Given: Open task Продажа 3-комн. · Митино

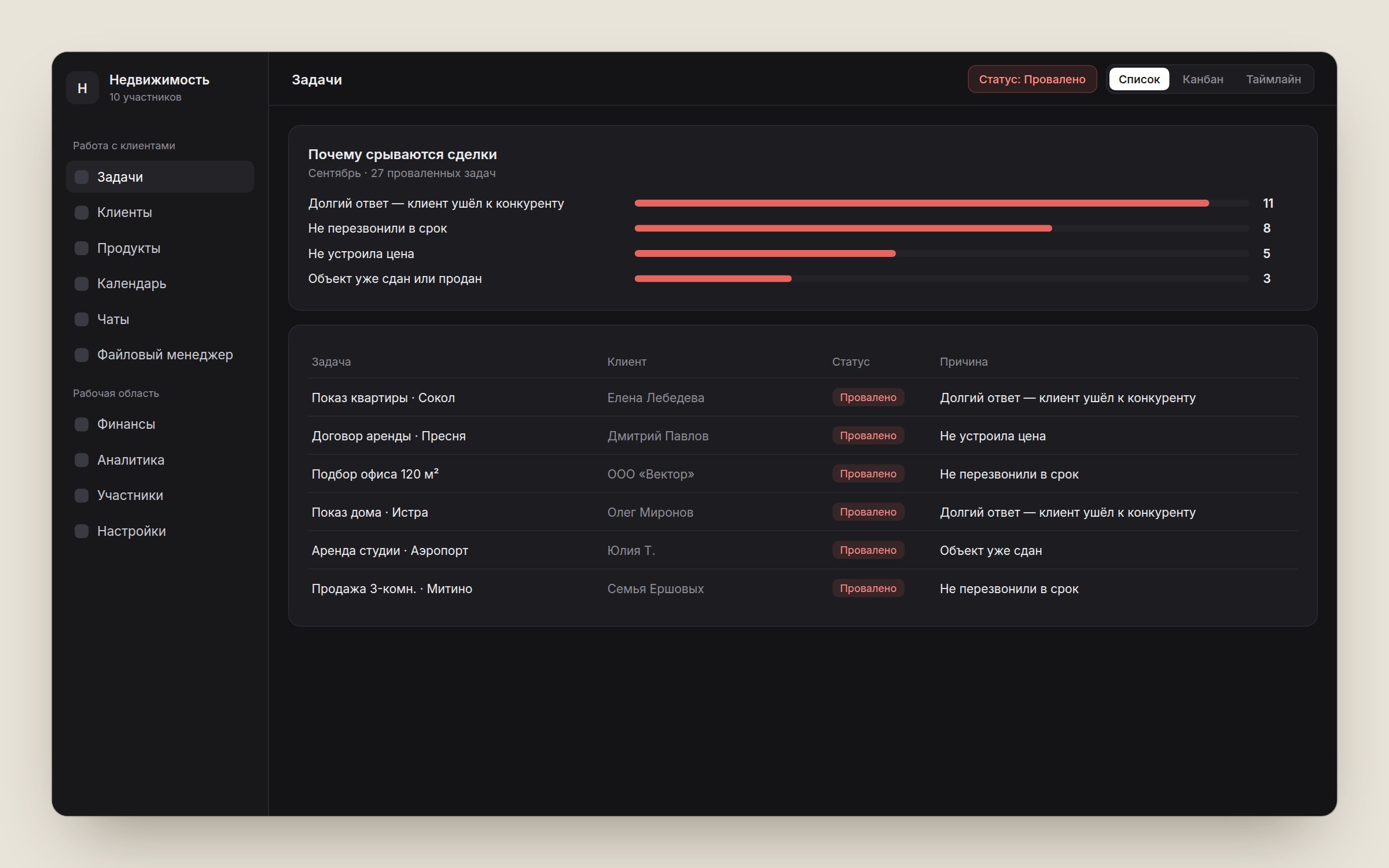Looking at the screenshot, I should pos(392,589).
